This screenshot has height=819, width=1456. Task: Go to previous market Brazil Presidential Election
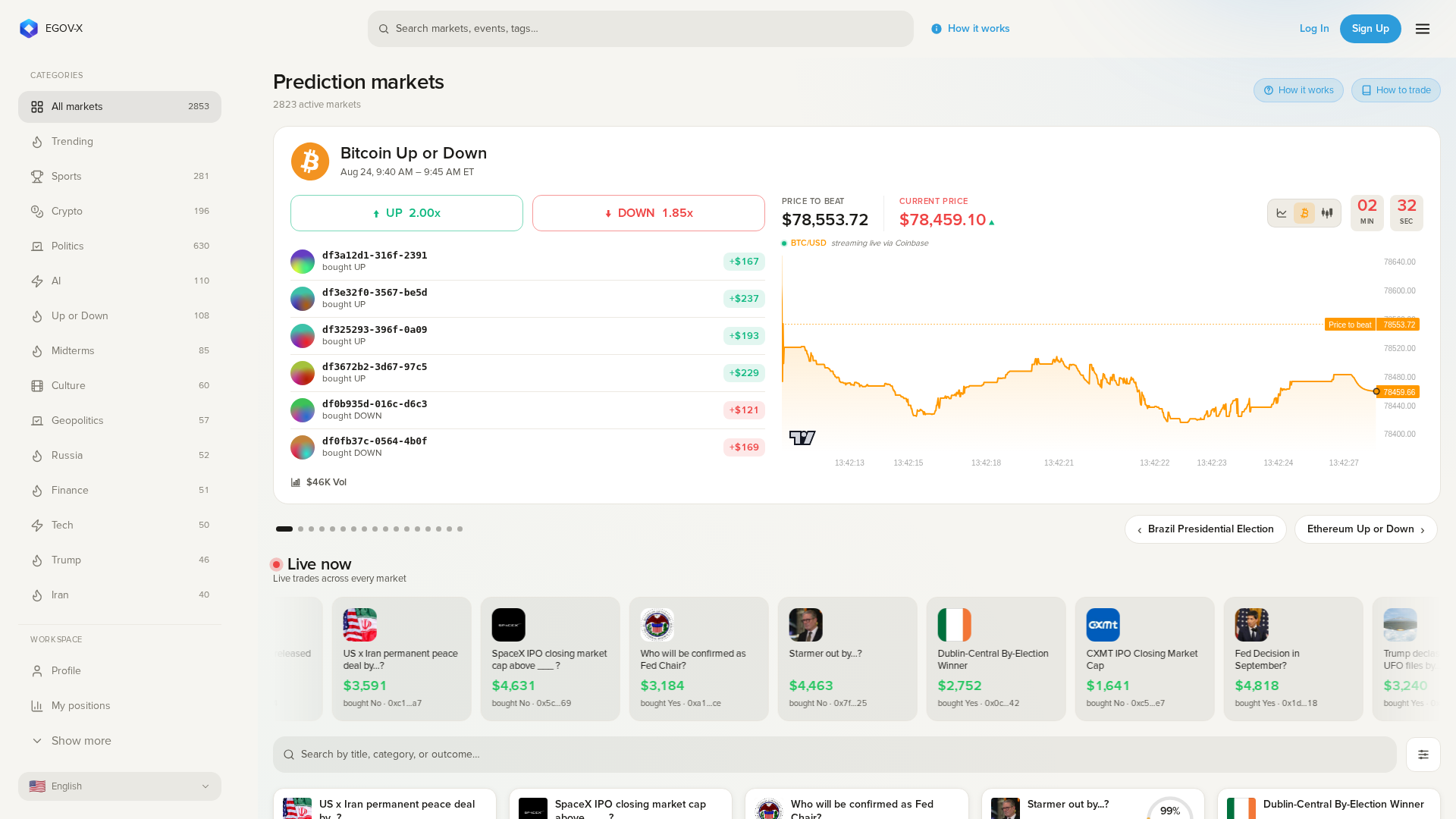[1206, 529]
